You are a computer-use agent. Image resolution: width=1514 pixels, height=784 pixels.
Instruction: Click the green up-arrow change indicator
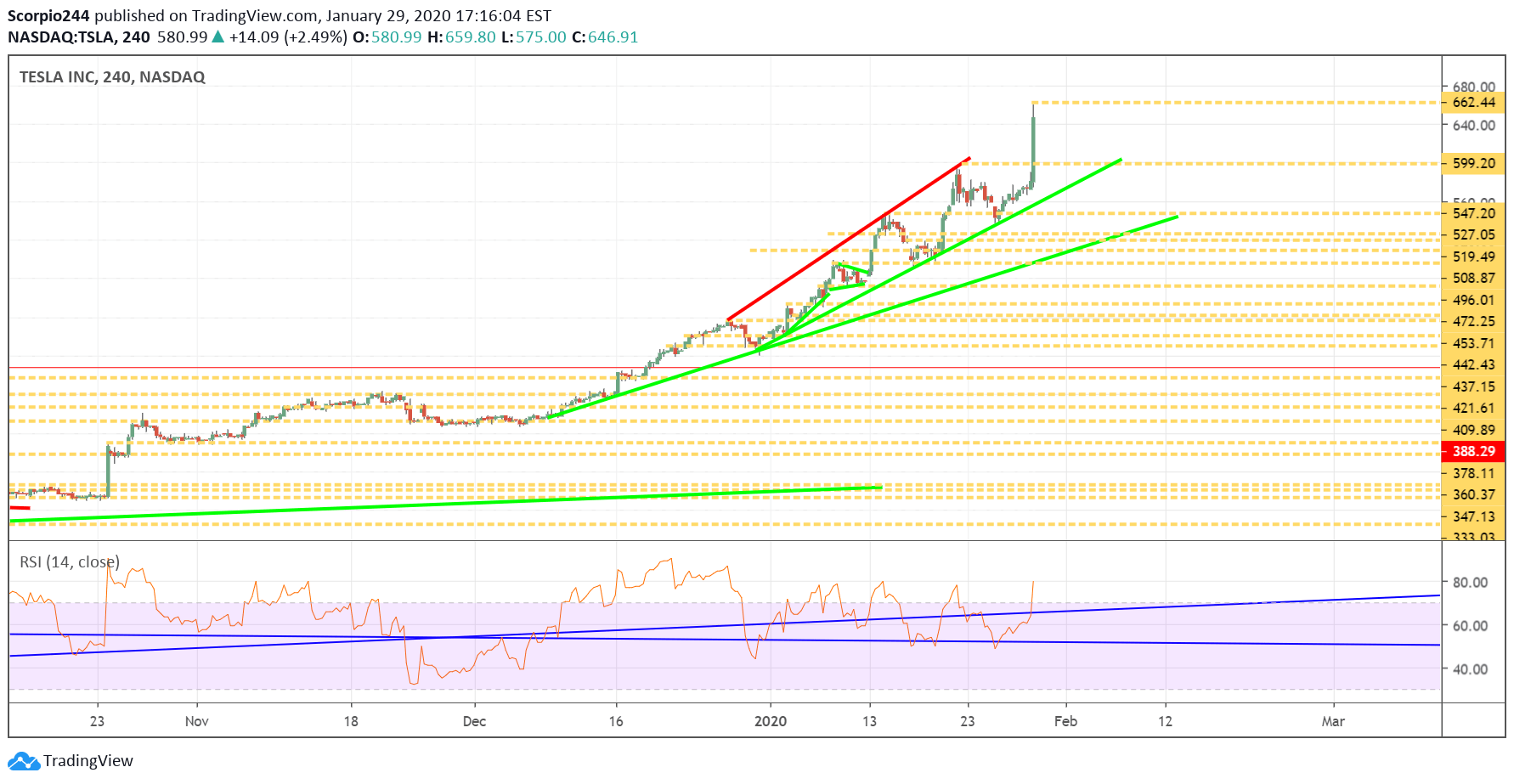(x=218, y=37)
